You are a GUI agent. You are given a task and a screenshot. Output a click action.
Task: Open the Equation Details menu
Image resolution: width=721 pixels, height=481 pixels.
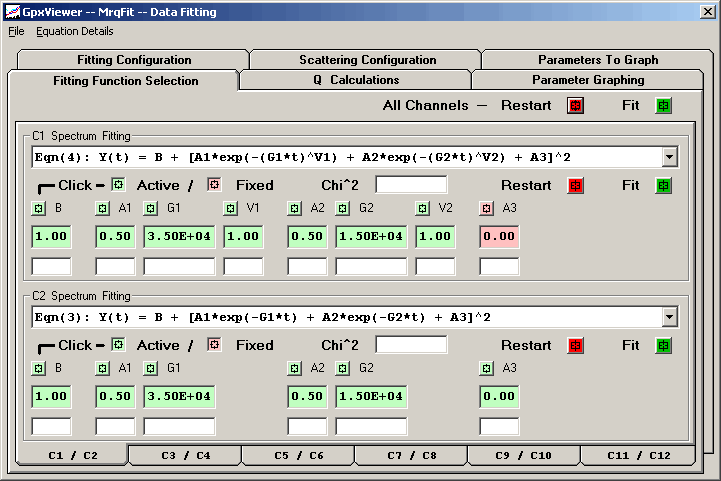[x=74, y=31]
